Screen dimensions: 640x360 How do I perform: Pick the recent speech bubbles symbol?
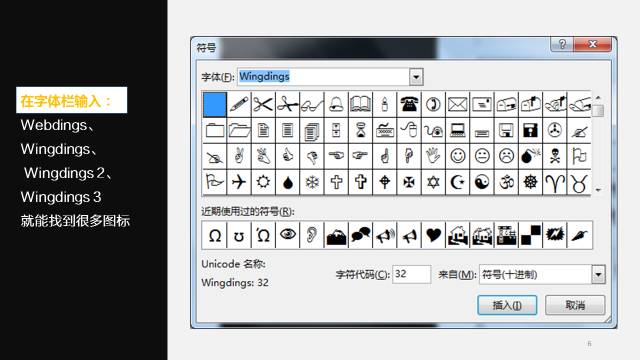coord(360,235)
